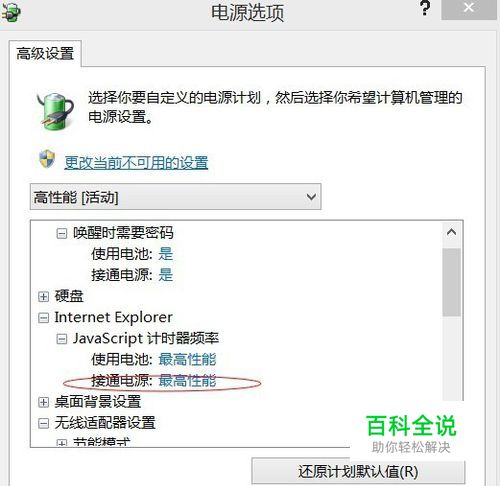Click the power options title bar icon
This screenshot has height=486, width=500.
coord(11,12)
